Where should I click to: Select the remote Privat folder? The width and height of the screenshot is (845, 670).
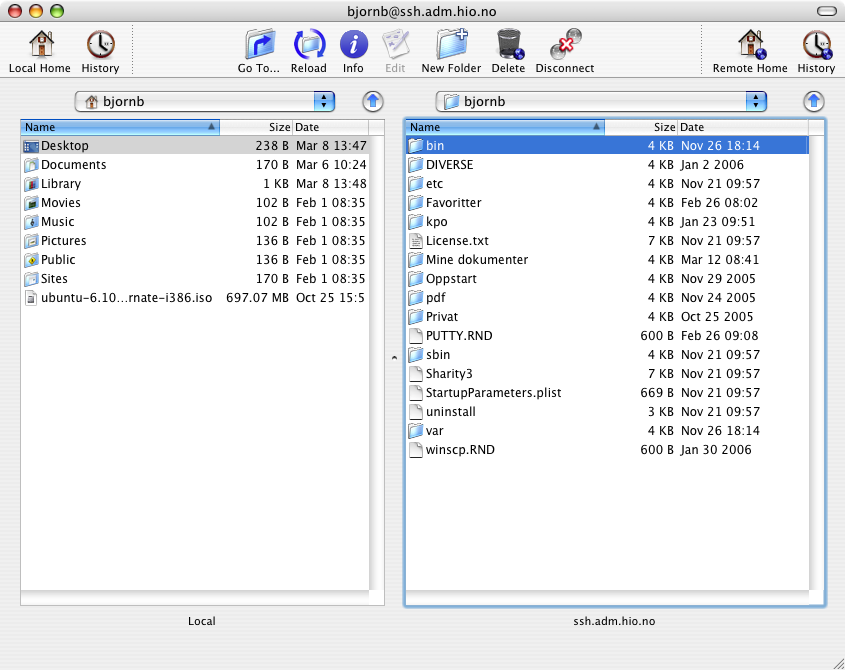tap(607, 316)
